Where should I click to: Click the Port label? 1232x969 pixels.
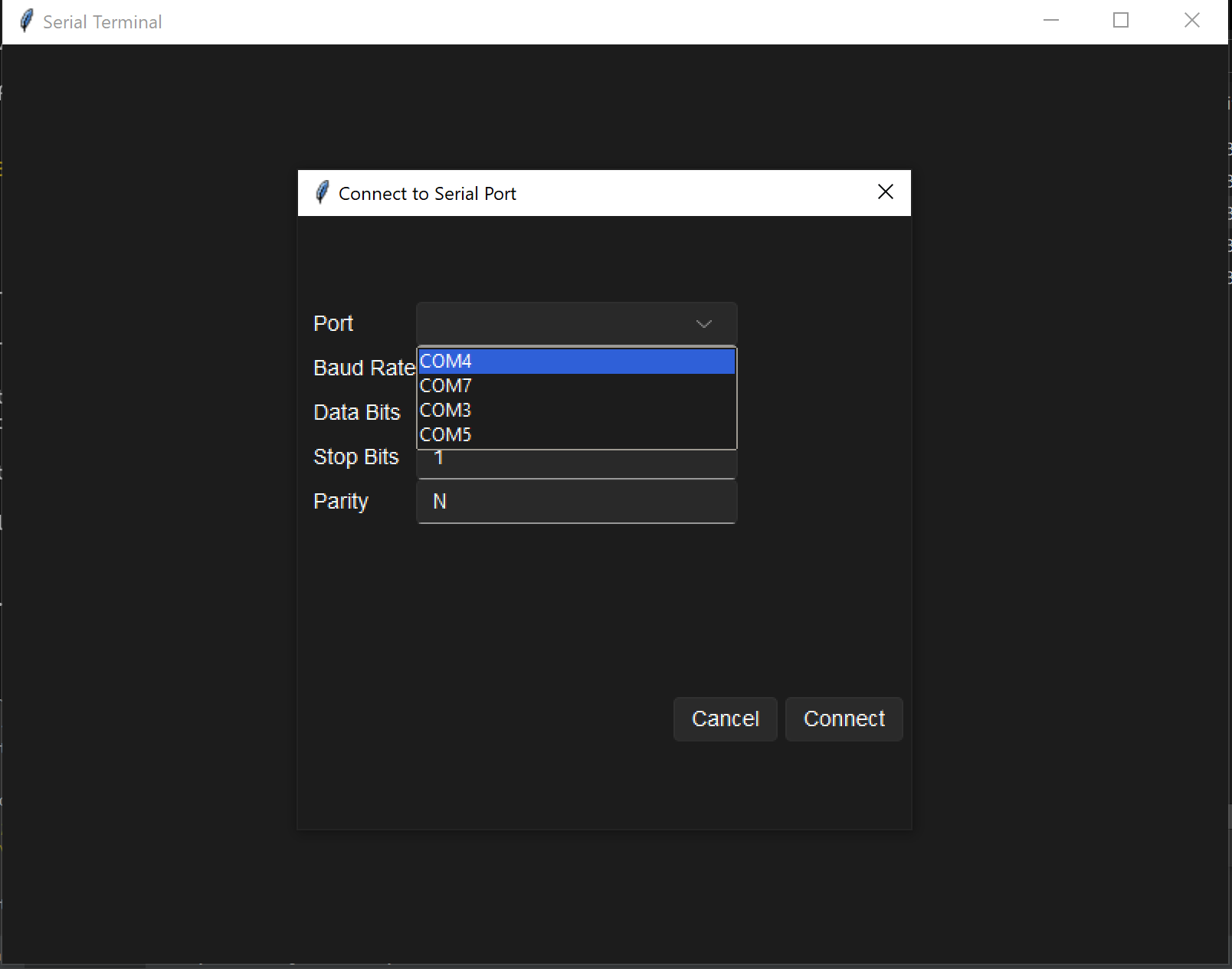[333, 324]
